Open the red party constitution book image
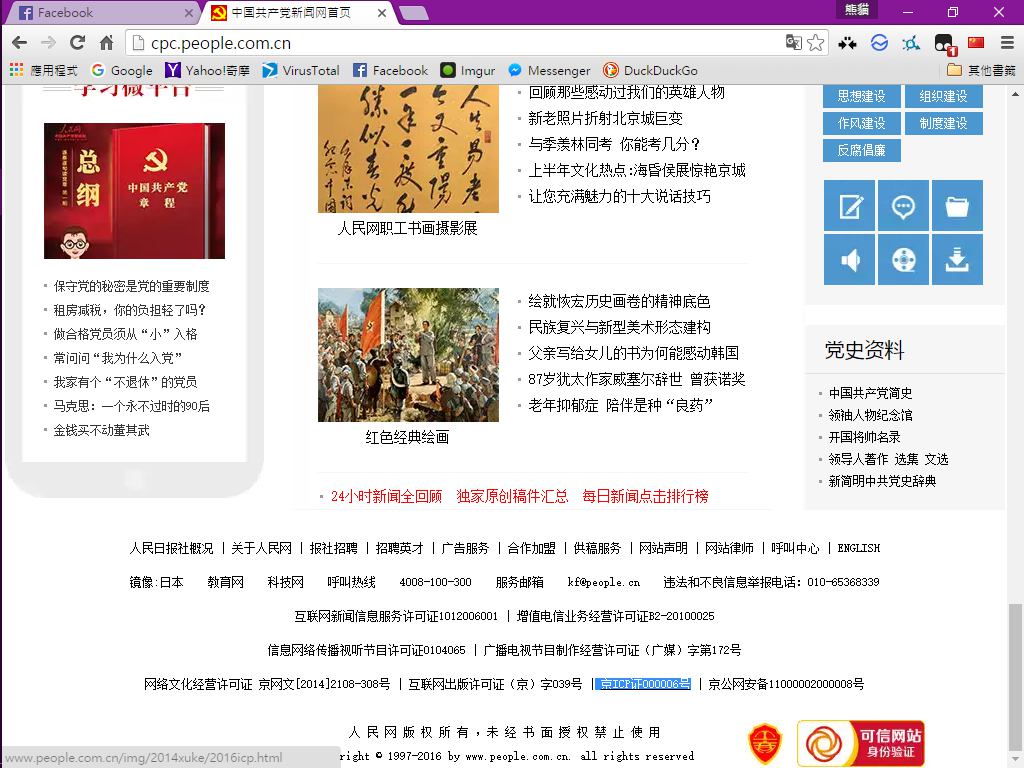The width and height of the screenshot is (1024, 768). [x=135, y=191]
